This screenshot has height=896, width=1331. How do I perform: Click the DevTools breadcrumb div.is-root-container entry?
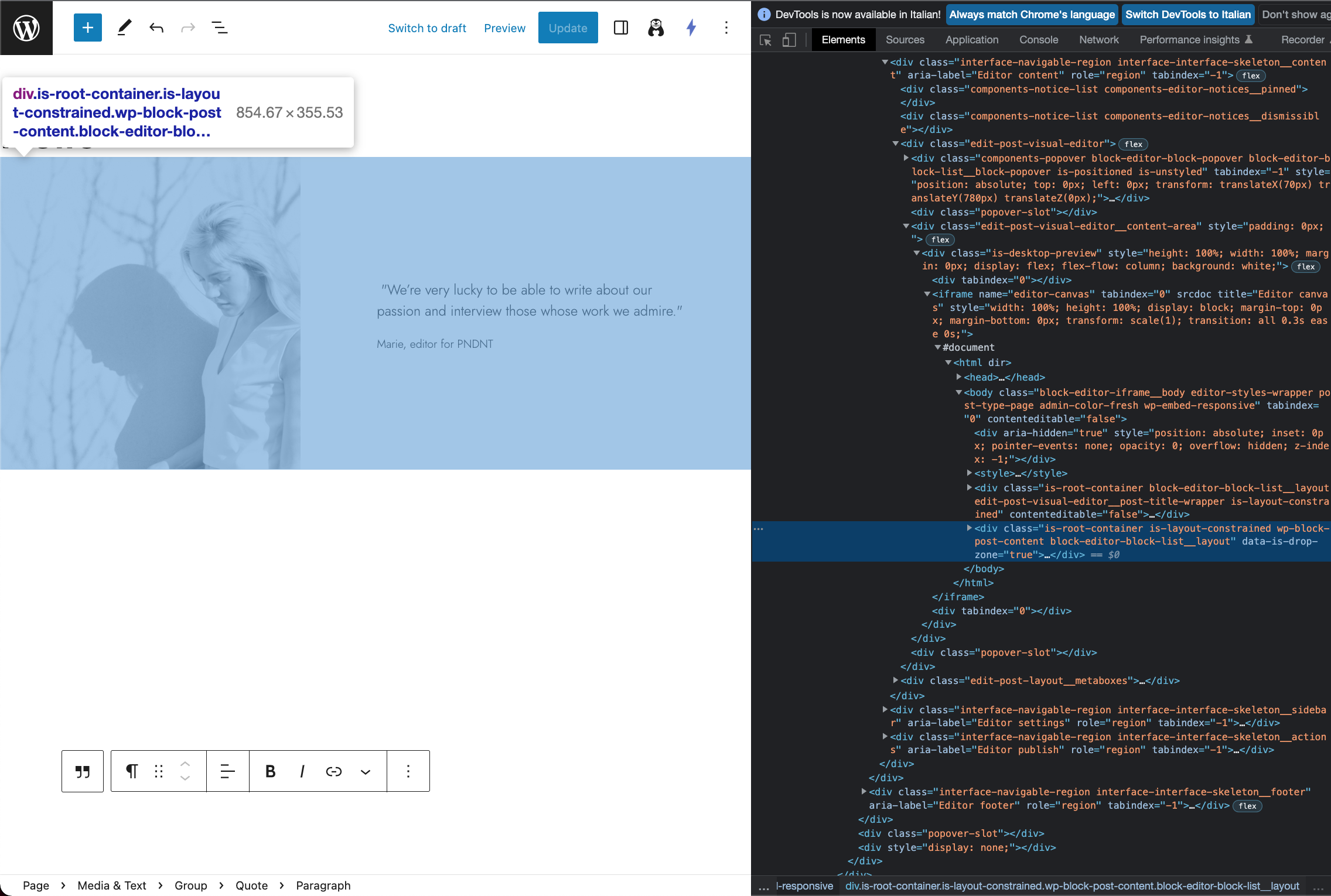coord(1072,886)
